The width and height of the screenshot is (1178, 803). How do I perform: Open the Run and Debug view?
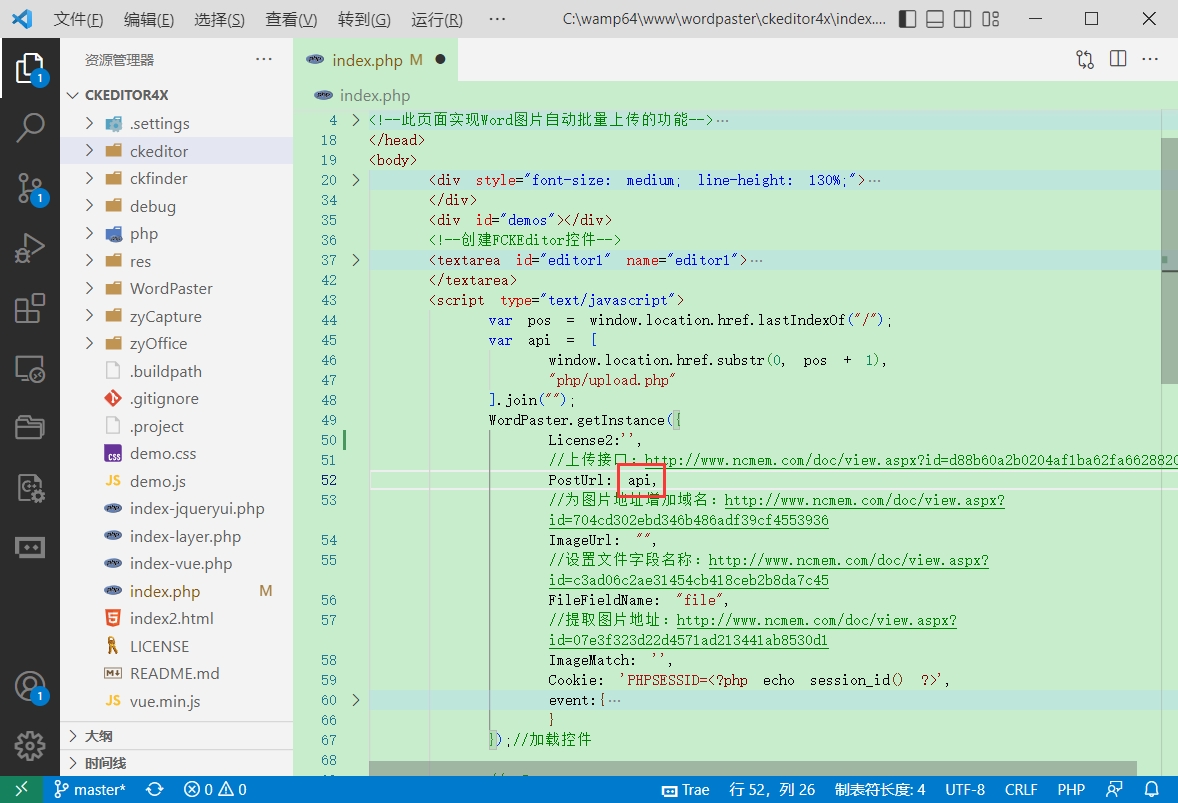pos(30,248)
